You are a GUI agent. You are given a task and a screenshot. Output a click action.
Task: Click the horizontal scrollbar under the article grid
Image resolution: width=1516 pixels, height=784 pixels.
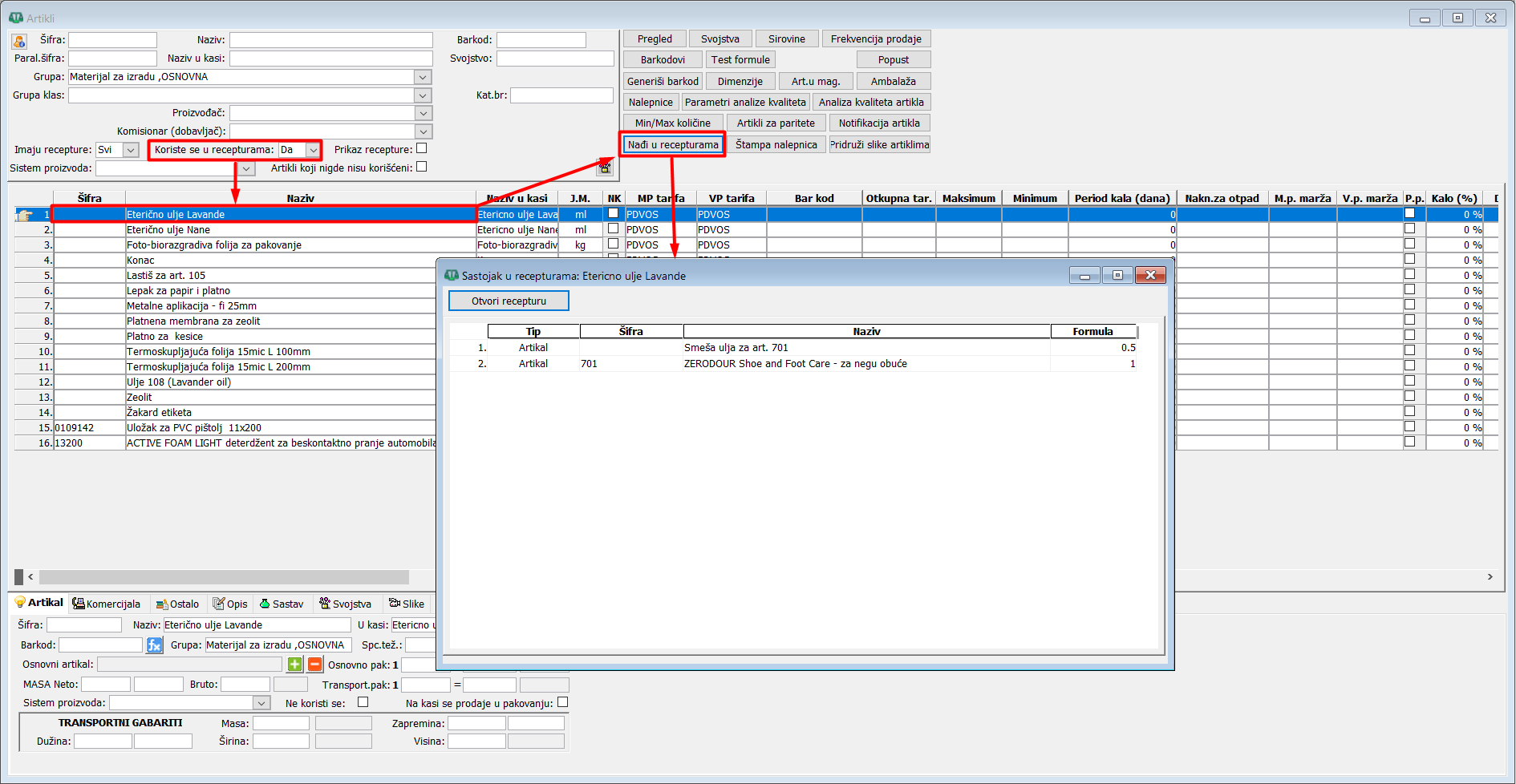[225, 577]
